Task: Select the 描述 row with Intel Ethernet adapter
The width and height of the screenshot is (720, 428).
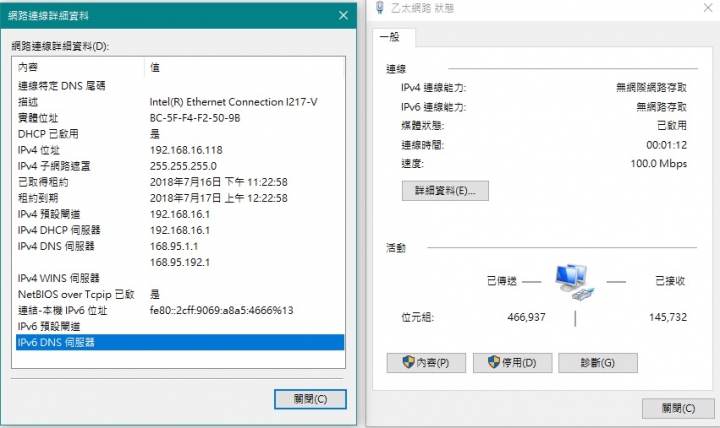Action: click(180, 102)
